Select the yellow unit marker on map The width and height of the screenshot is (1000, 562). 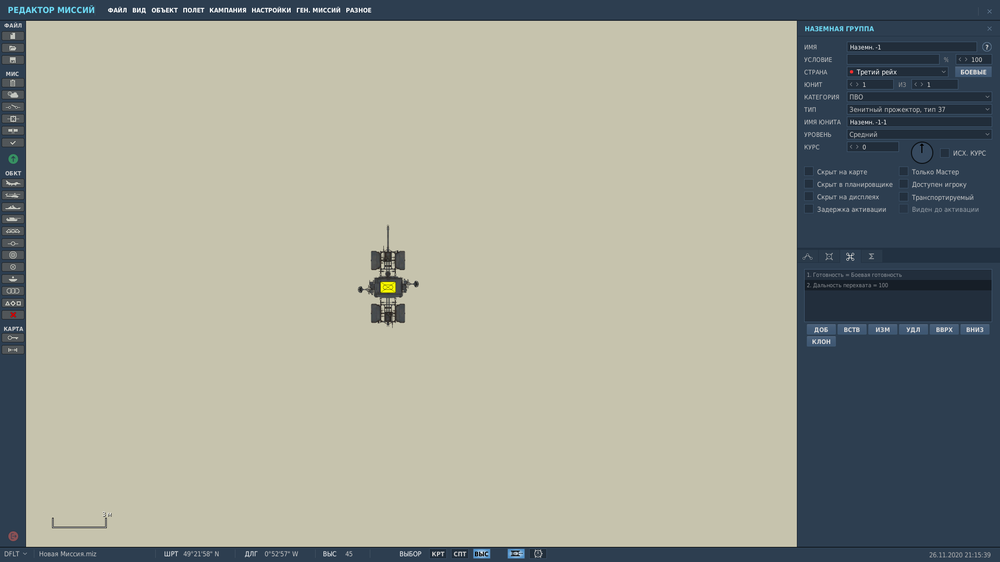[388, 288]
